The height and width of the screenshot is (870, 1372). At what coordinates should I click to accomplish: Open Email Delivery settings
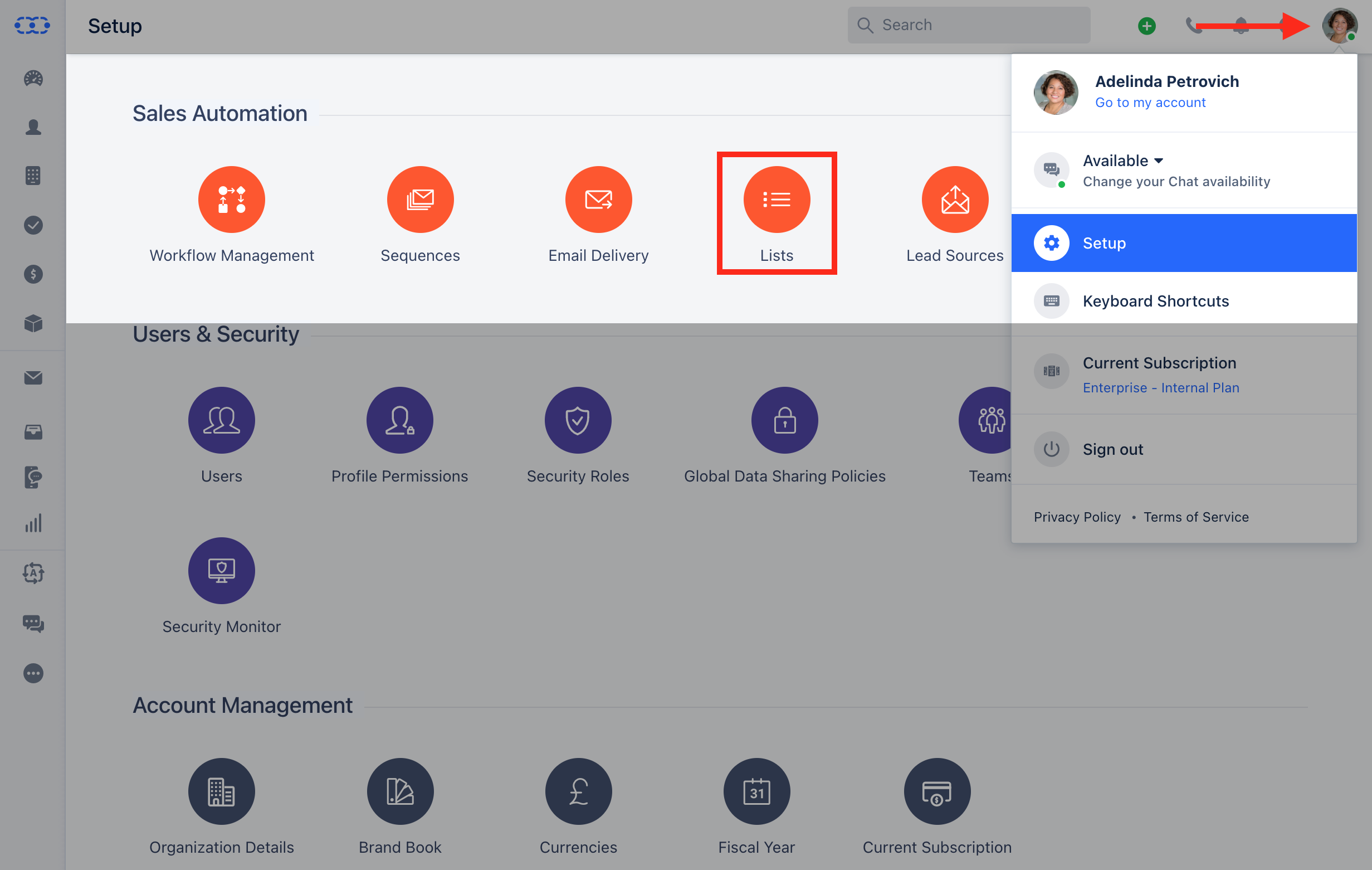(x=598, y=200)
